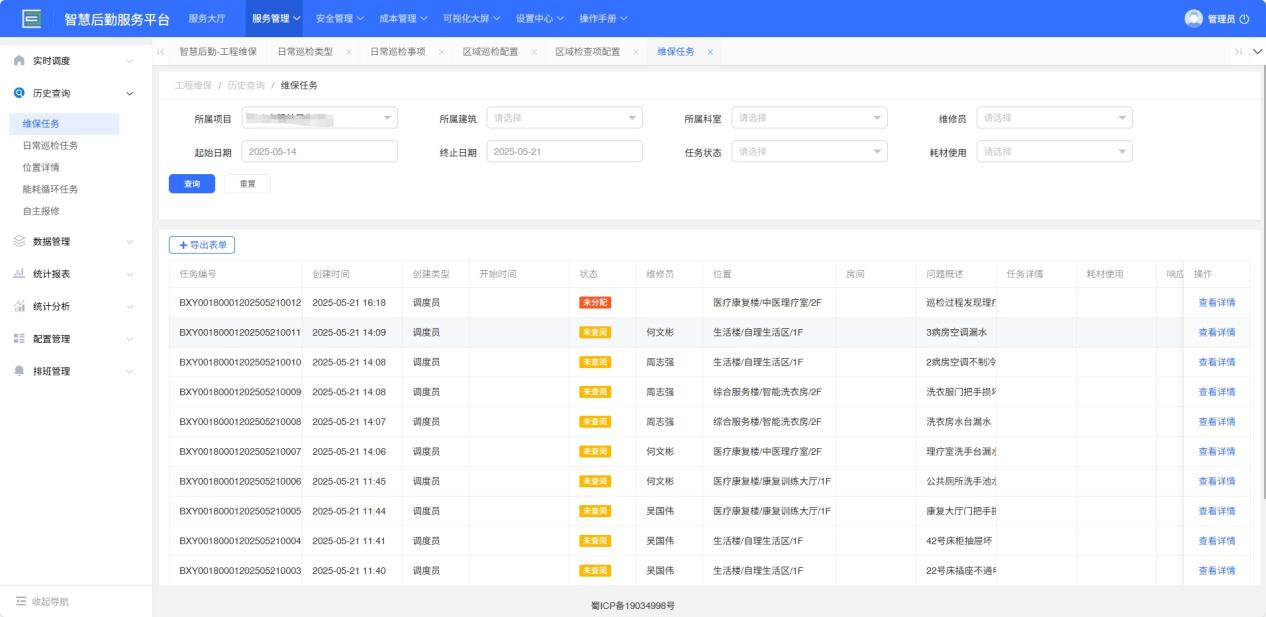Image resolution: width=1266 pixels, height=617 pixels.
Task: Click the 终止日期 field showing 2025-05-21
Action: (x=564, y=151)
